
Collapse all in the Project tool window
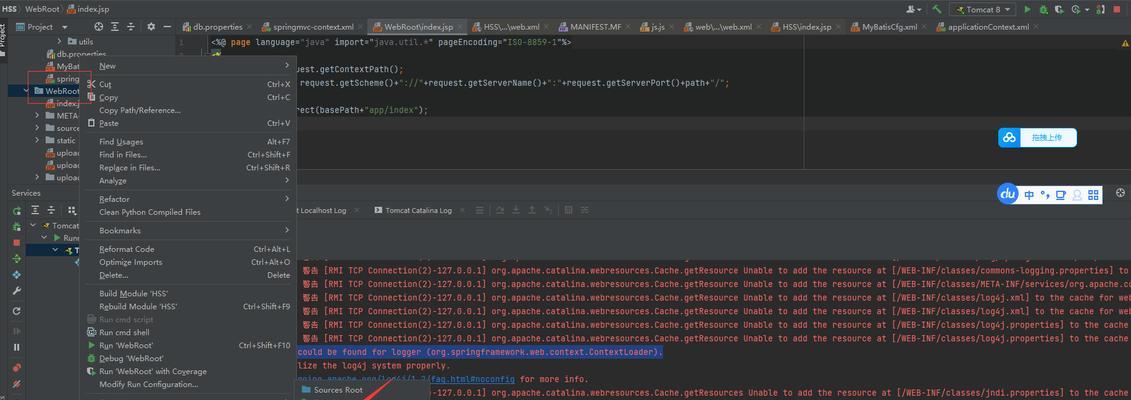click(x=131, y=27)
